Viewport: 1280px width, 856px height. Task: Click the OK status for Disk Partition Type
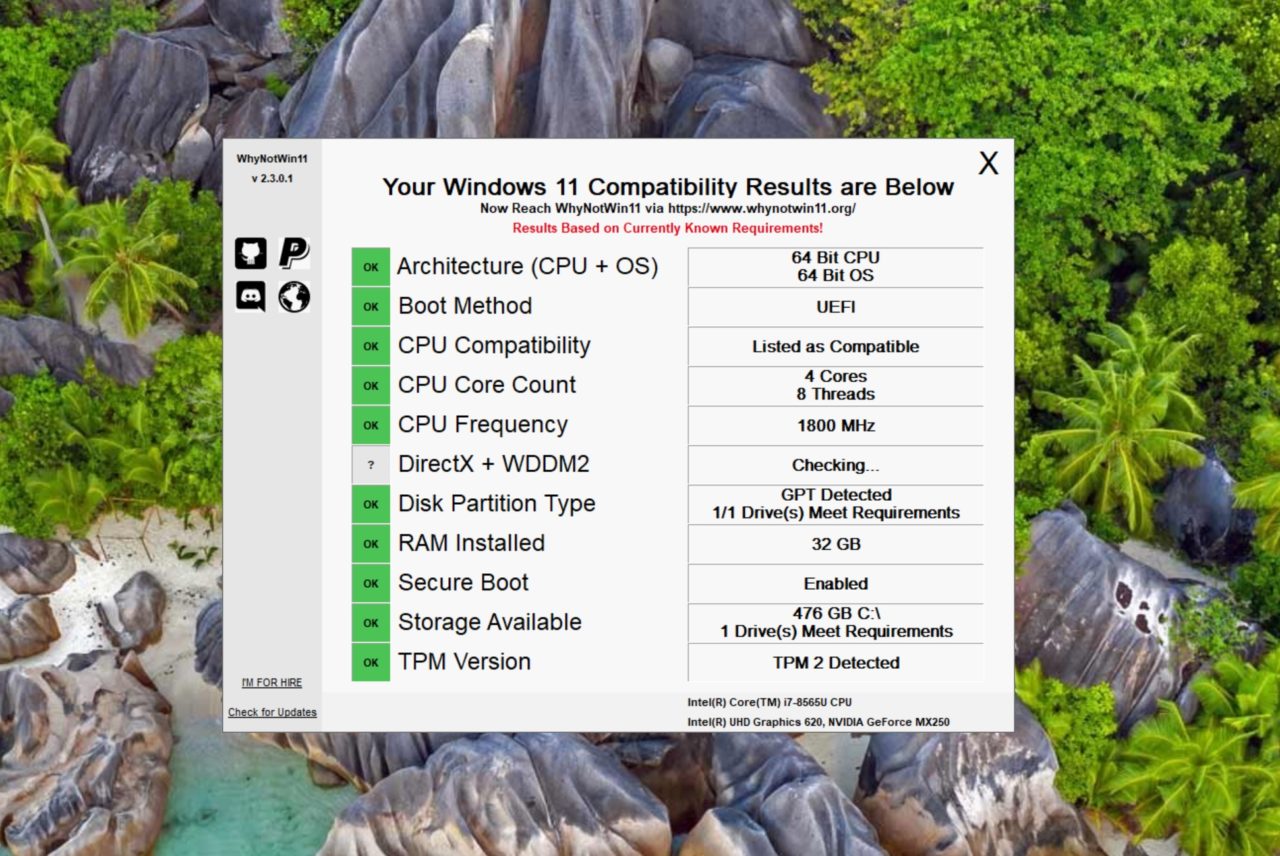371,504
